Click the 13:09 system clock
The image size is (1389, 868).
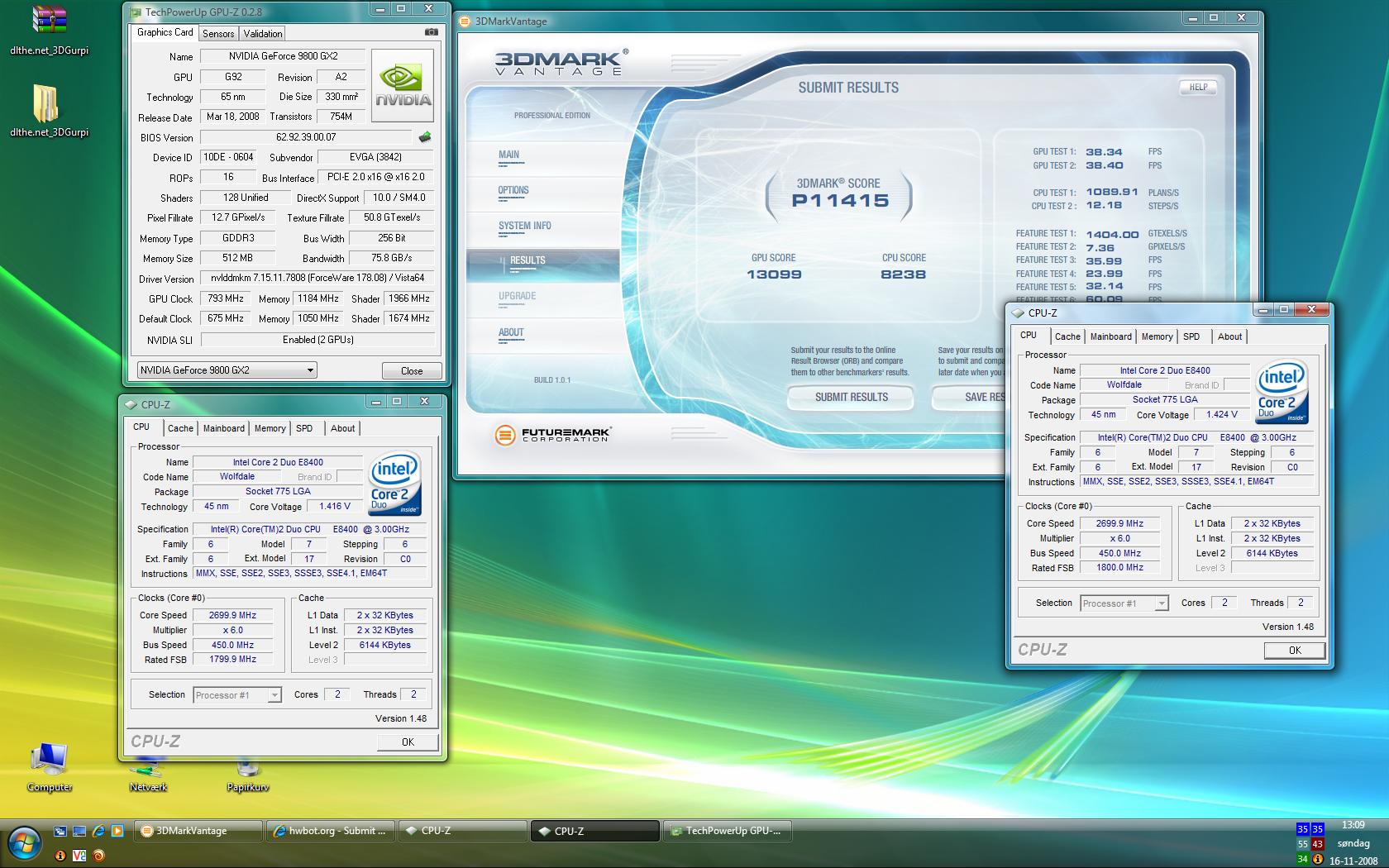[x=1353, y=825]
